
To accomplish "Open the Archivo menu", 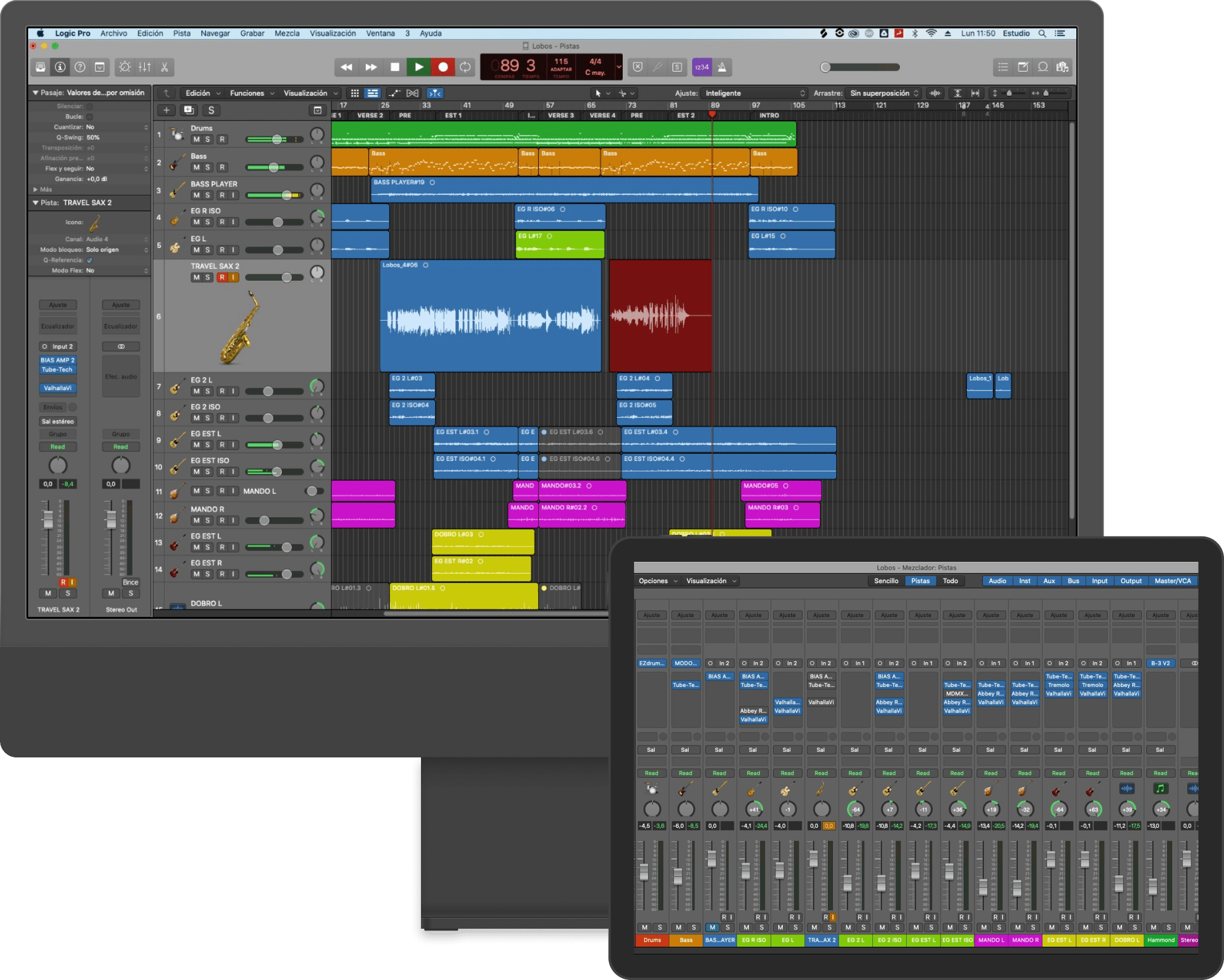I will pyautogui.click(x=114, y=33).
